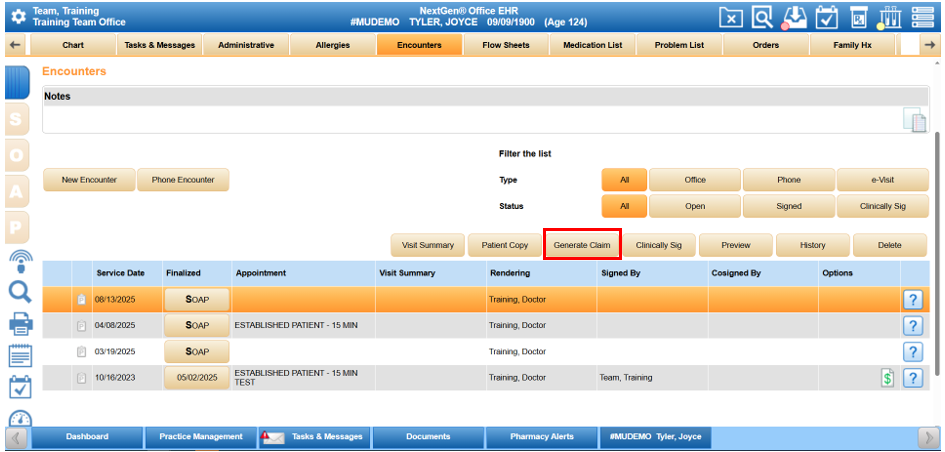This screenshot has width=945, height=452.
Task: Open the inbox download tray icon
Action: [x=795, y=17]
